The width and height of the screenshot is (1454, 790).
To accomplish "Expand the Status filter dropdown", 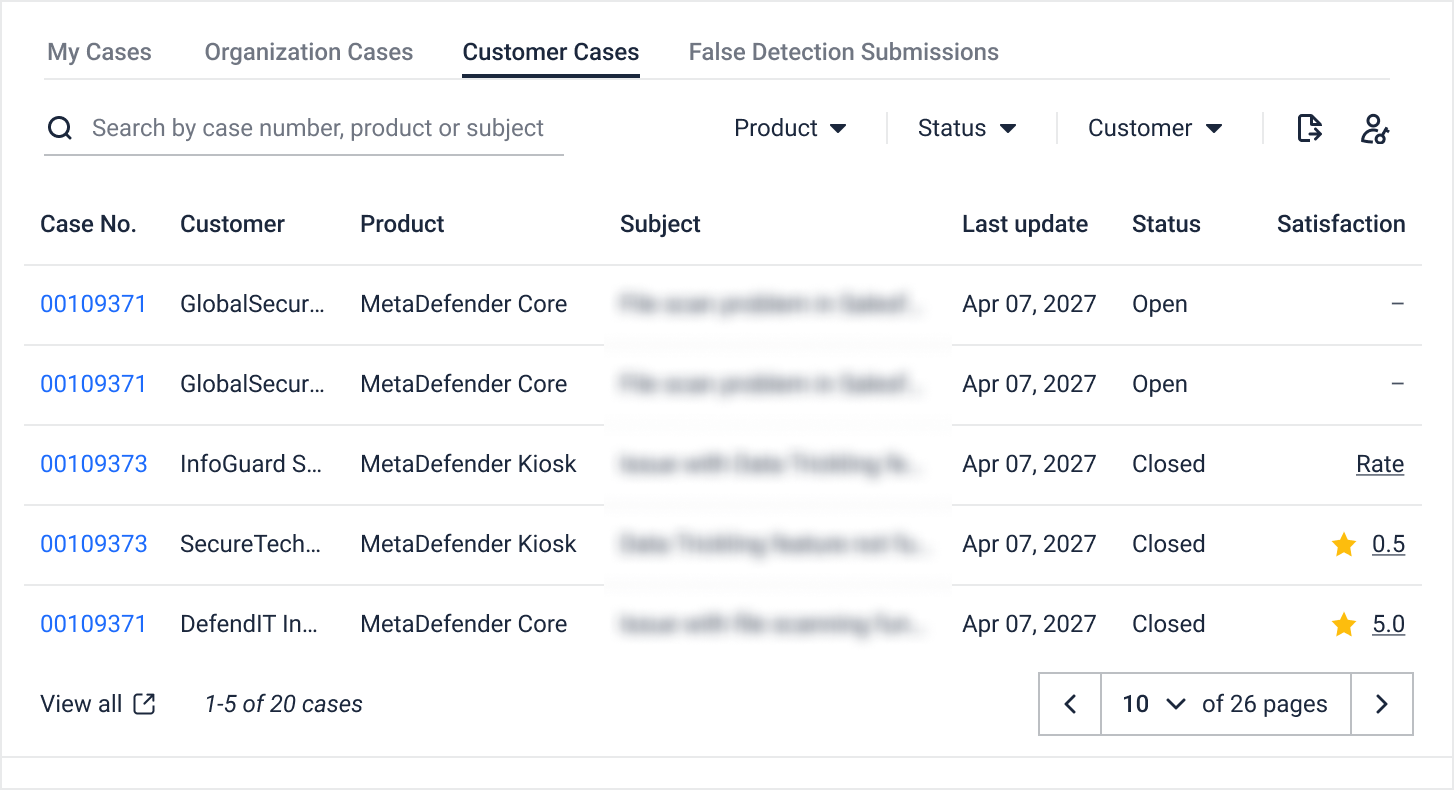I will [x=967, y=128].
